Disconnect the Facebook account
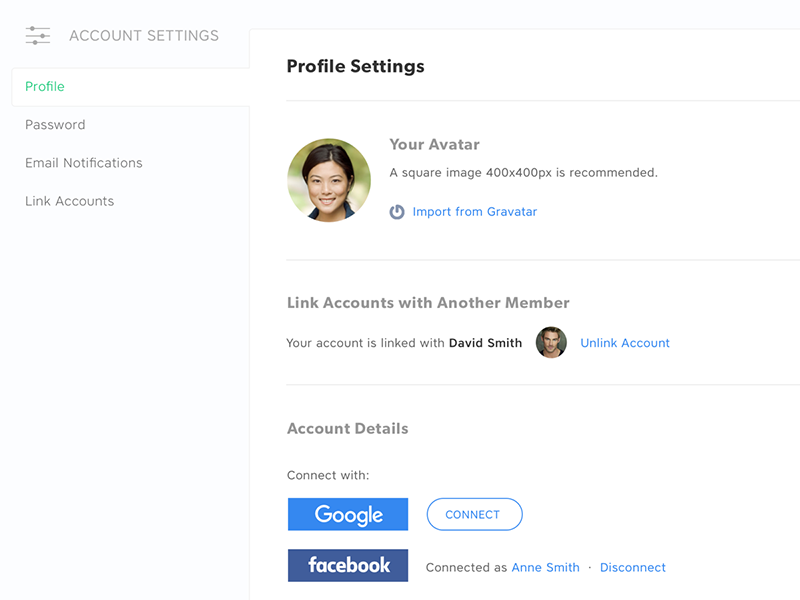Screen dimensions: 800x600 tap(633, 567)
